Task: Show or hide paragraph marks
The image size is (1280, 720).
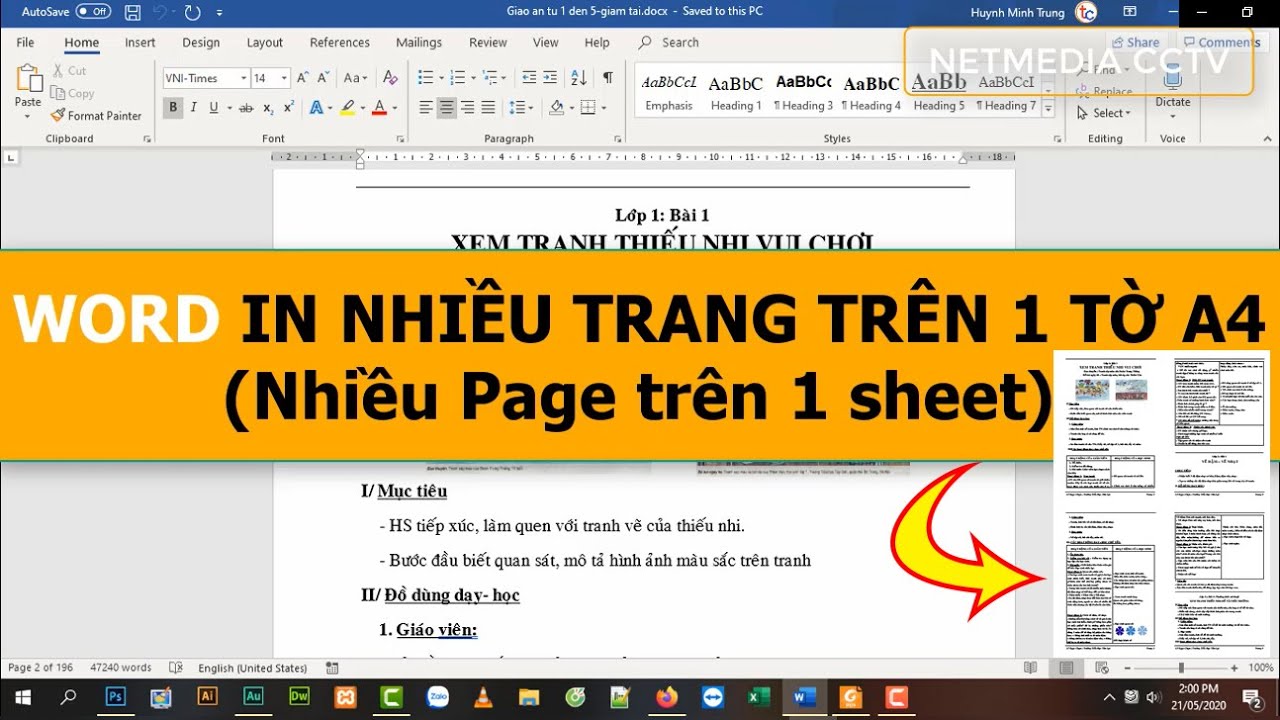Action: [x=608, y=78]
